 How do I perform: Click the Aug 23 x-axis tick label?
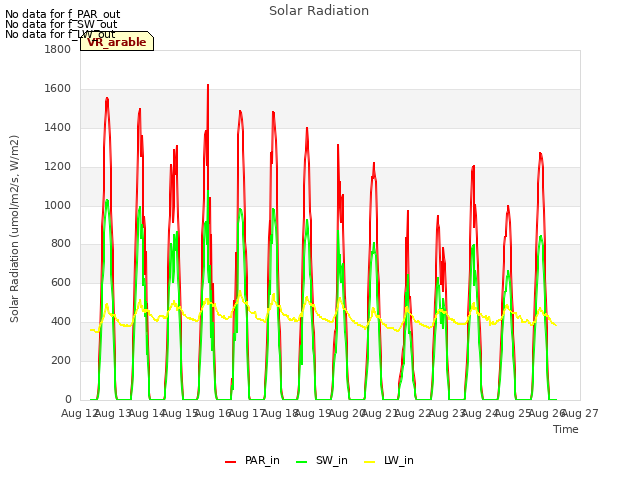tap(447, 413)
